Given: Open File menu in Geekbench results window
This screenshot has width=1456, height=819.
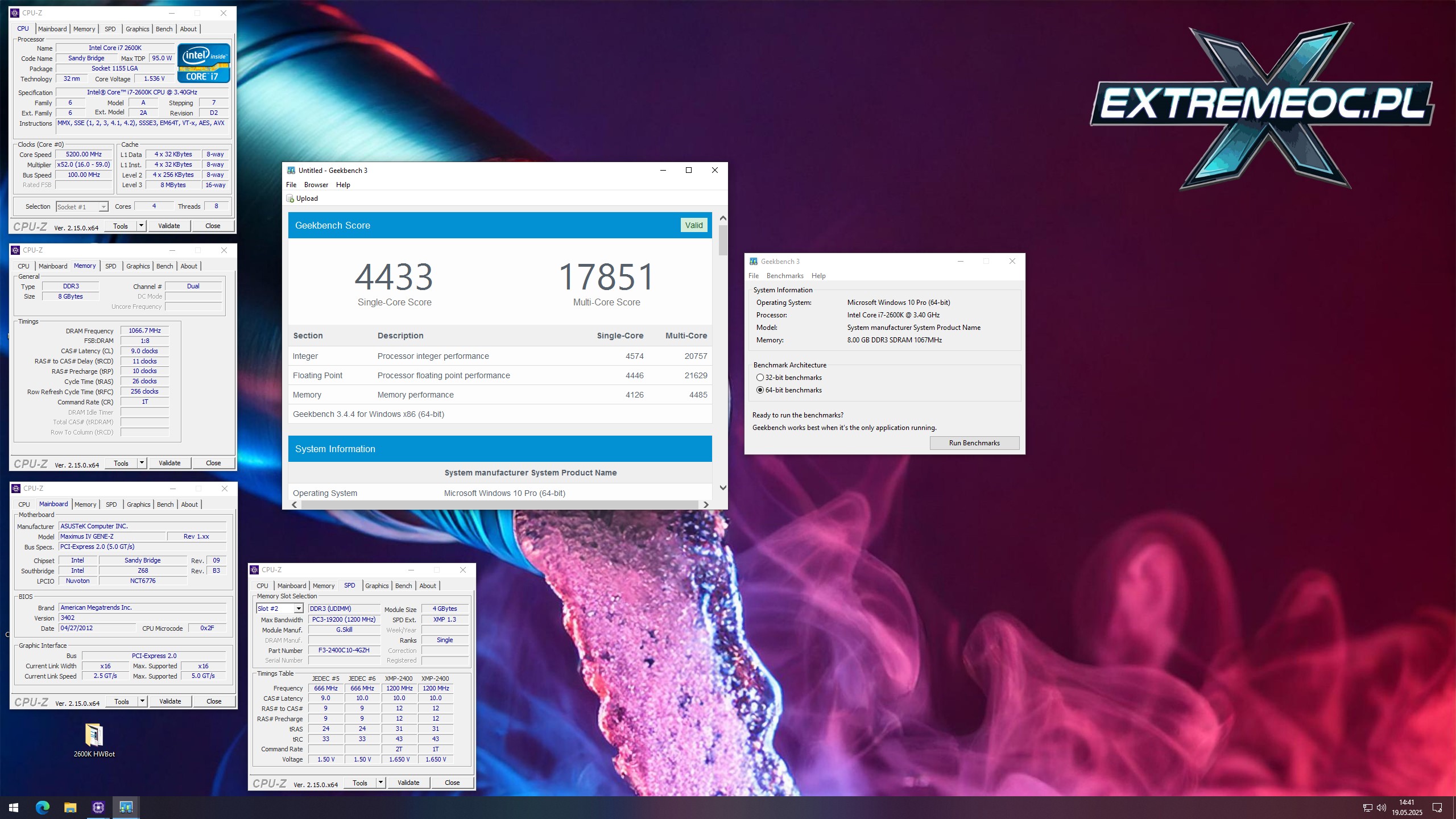Looking at the screenshot, I should click(x=291, y=185).
